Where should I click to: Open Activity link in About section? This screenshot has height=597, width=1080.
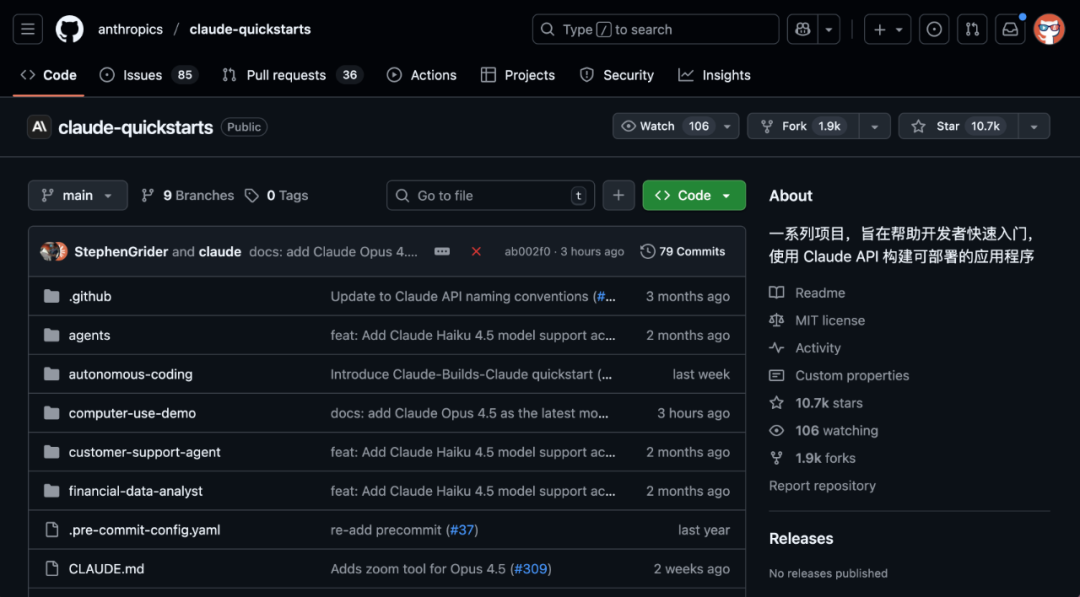(804, 348)
